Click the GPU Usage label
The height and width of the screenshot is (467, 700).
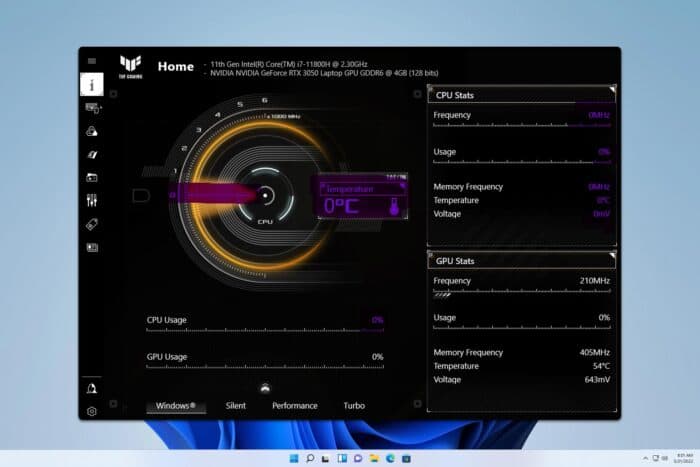[167, 357]
